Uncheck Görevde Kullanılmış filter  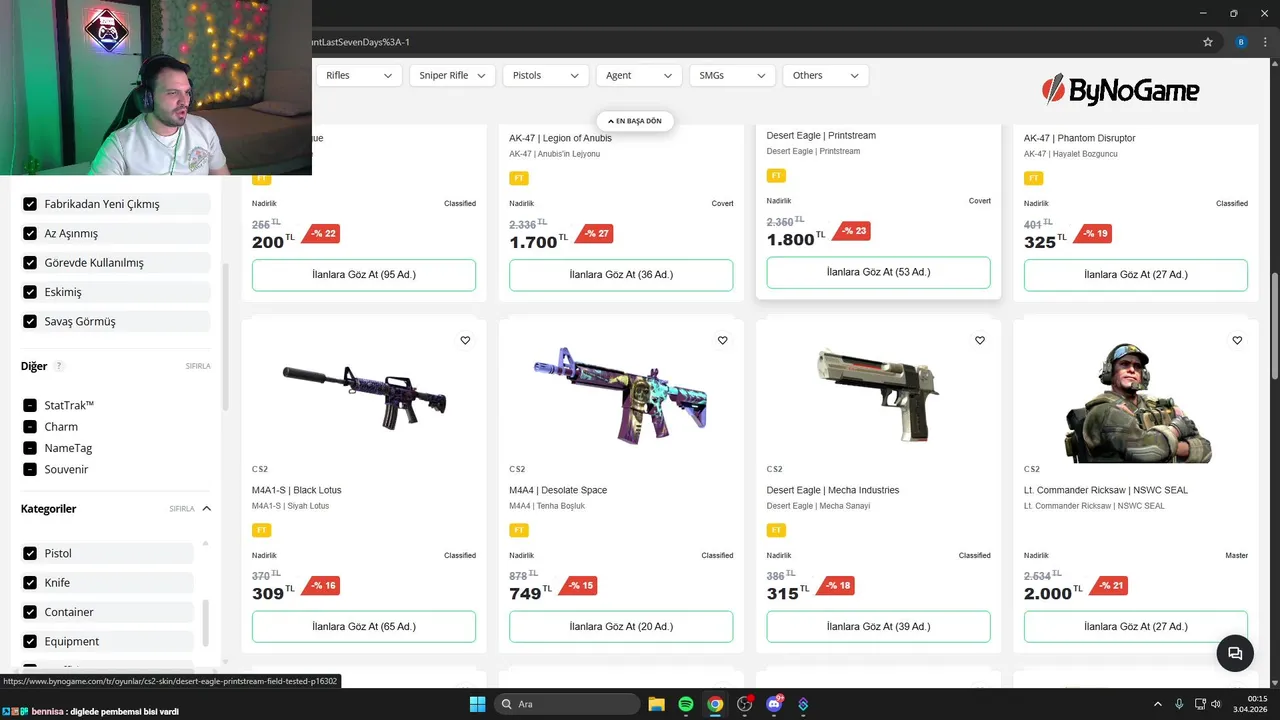(30, 263)
